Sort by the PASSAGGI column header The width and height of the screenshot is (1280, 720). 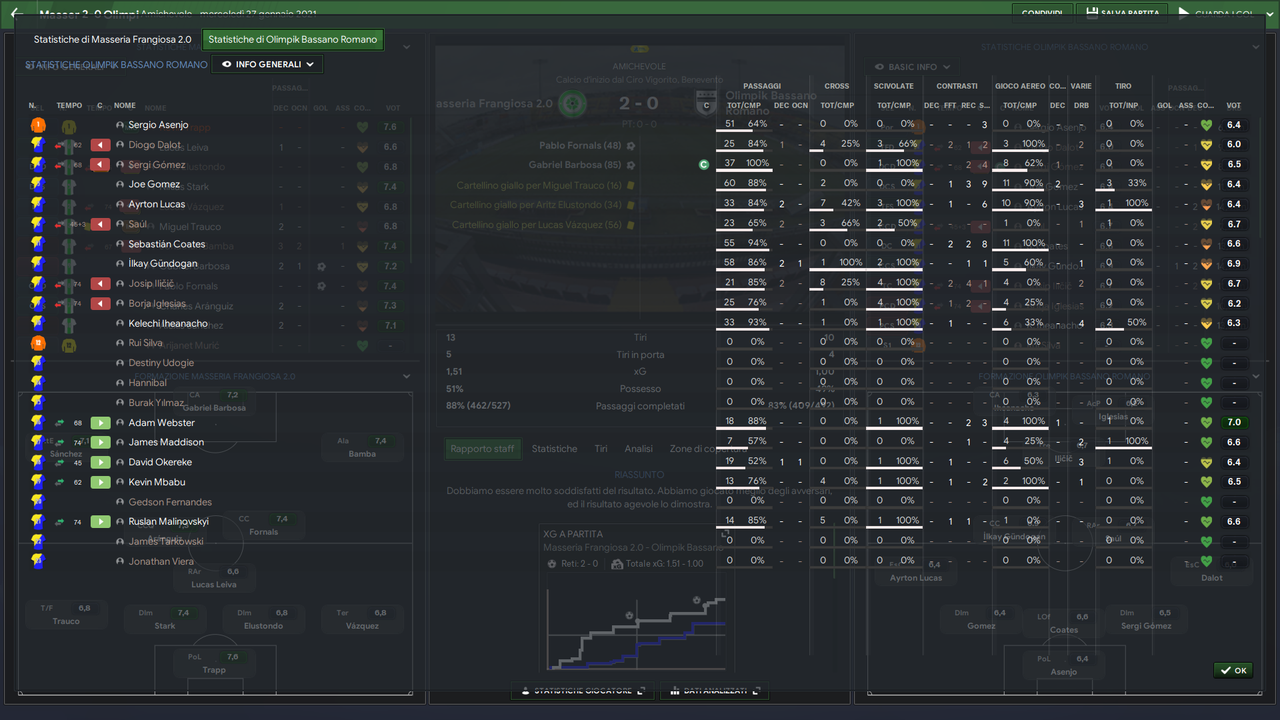pos(762,86)
